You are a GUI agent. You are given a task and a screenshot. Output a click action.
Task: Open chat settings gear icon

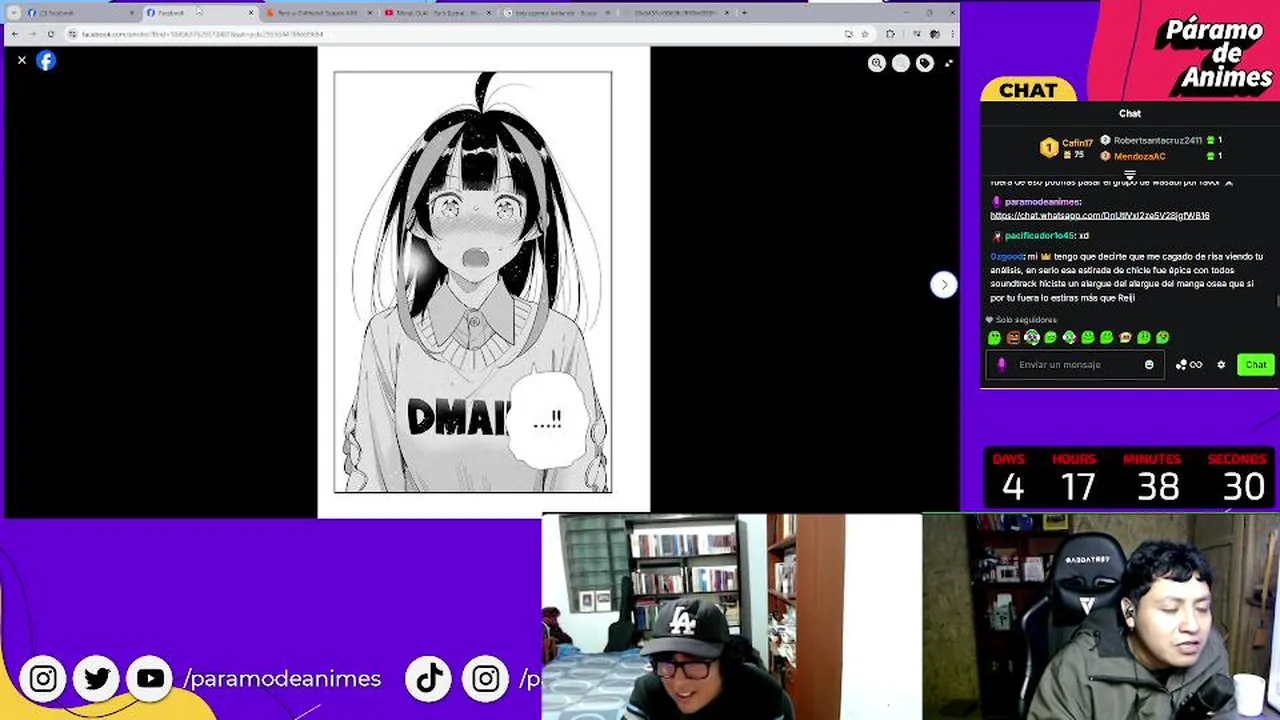point(1221,365)
